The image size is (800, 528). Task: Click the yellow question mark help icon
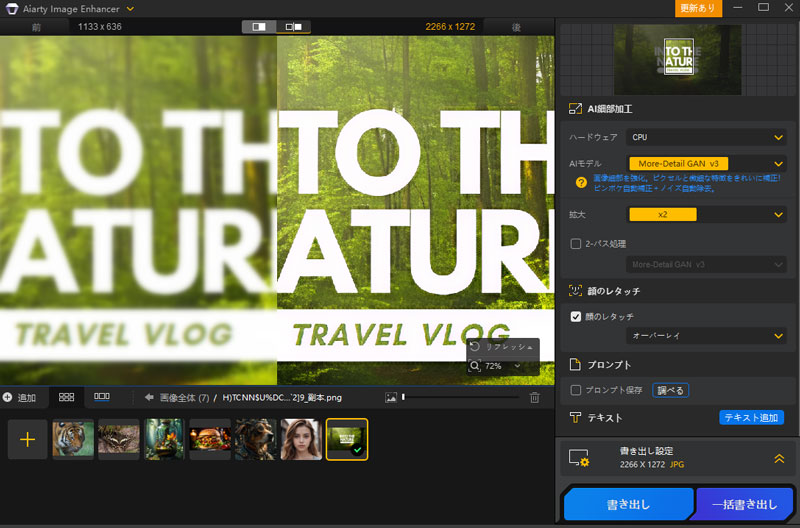[x=580, y=182]
